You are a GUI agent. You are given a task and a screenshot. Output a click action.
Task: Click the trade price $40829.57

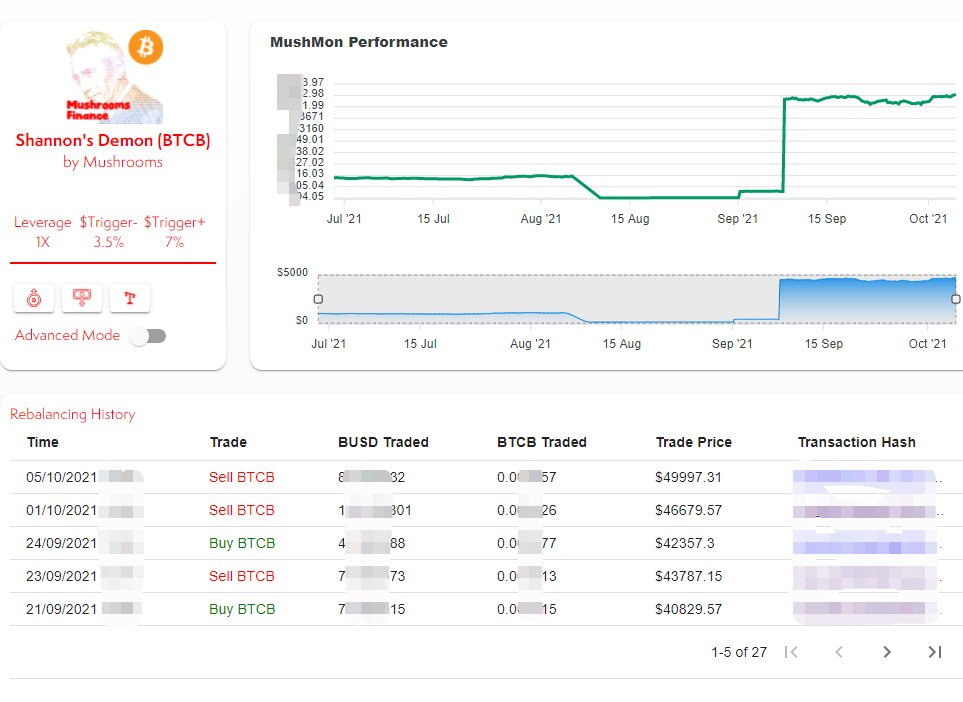(x=688, y=609)
